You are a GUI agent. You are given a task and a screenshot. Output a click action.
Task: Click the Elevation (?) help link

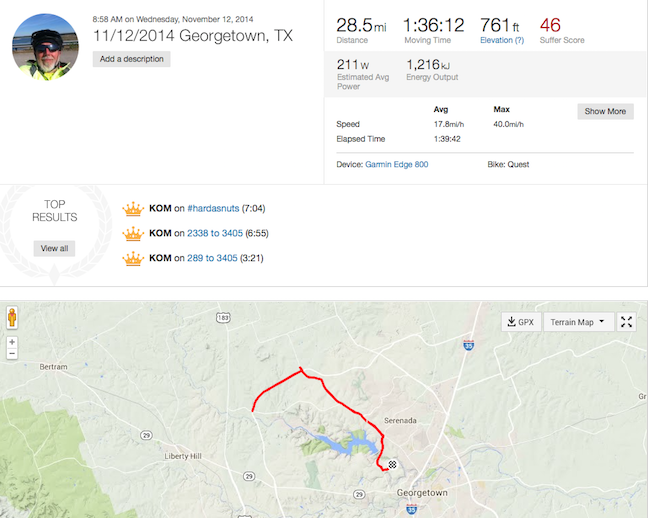[502, 40]
